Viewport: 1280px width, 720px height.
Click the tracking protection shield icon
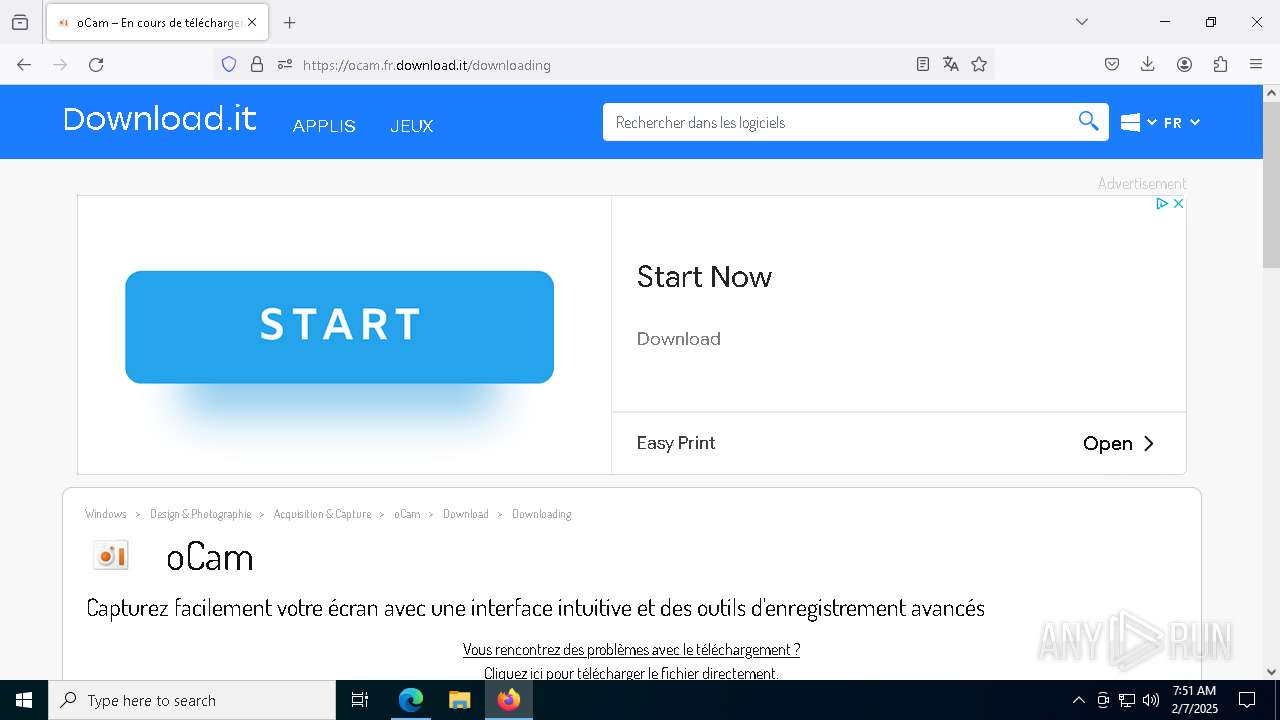click(229, 65)
